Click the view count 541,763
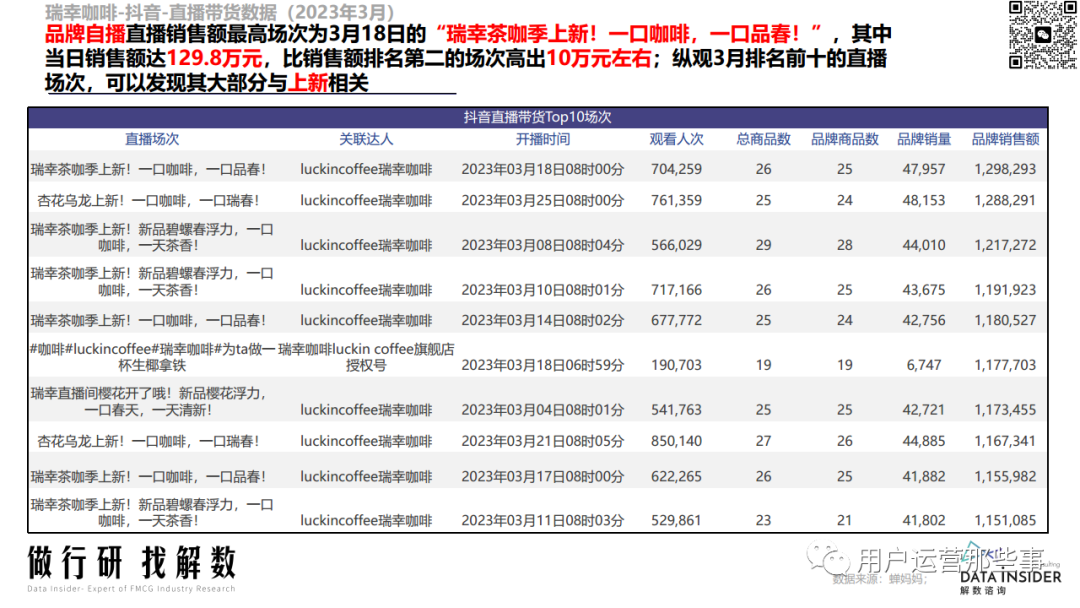This screenshot has width=1080, height=608. pos(676,410)
